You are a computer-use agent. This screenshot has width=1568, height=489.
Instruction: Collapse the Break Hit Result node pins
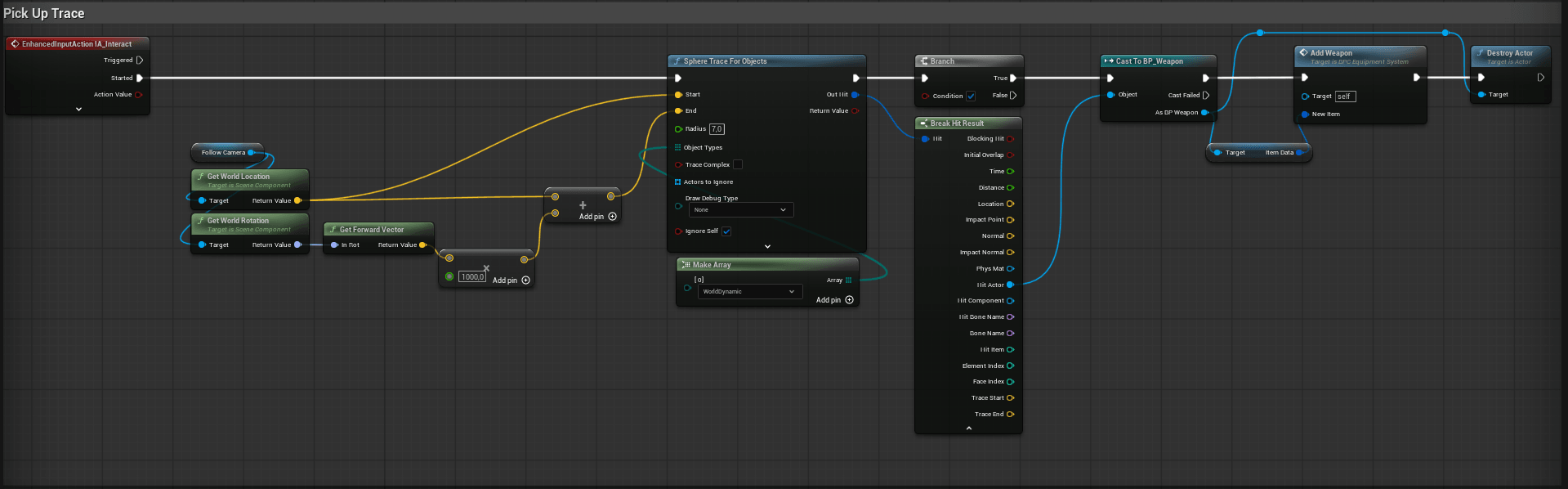coord(969,428)
